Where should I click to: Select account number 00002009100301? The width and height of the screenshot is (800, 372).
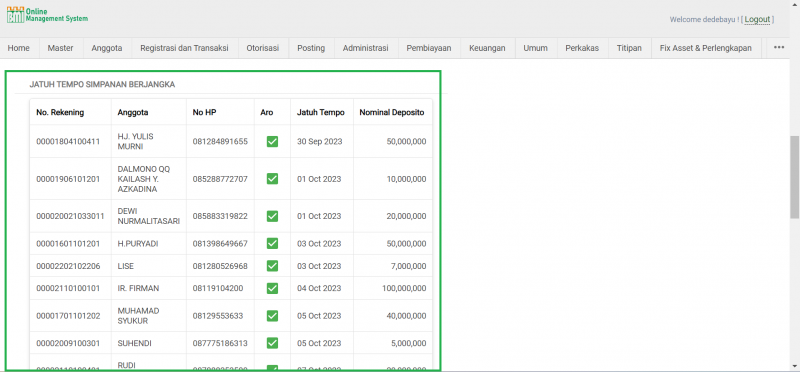coord(68,343)
